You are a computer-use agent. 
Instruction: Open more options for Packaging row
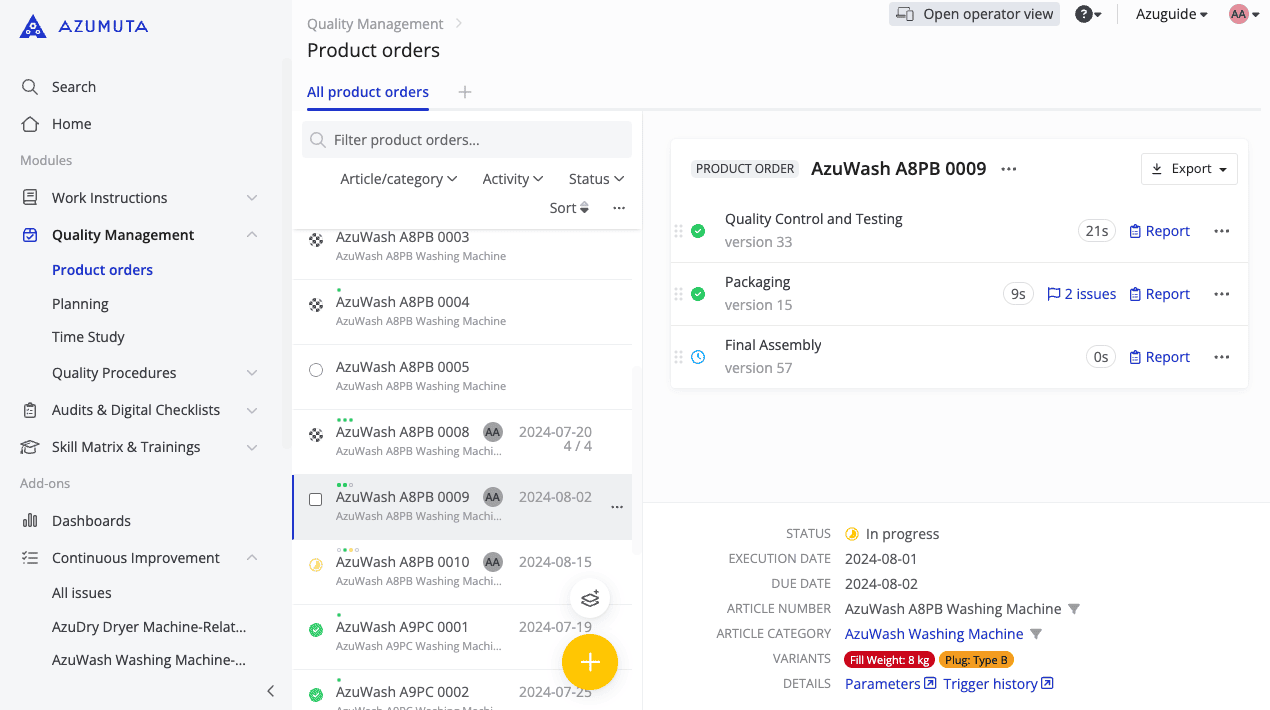[x=1221, y=294]
